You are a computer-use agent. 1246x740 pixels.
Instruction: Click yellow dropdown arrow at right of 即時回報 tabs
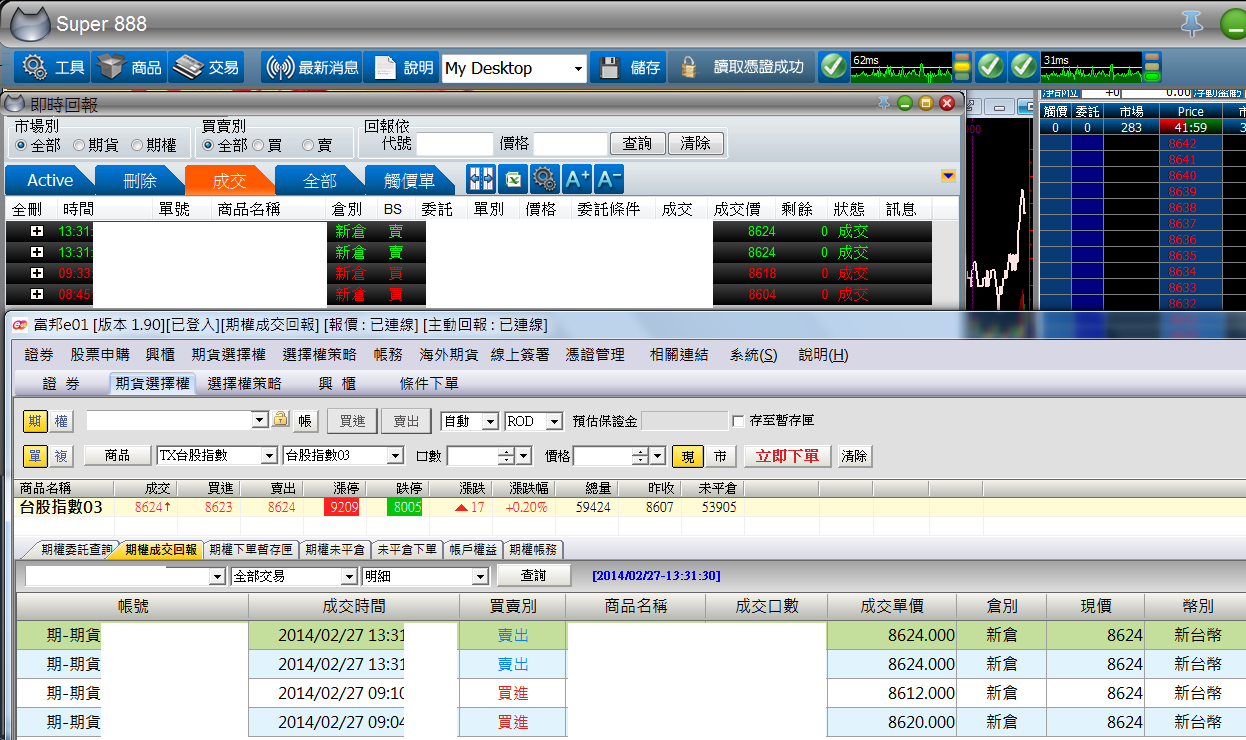pyautogui.click(x=948, y=176)
